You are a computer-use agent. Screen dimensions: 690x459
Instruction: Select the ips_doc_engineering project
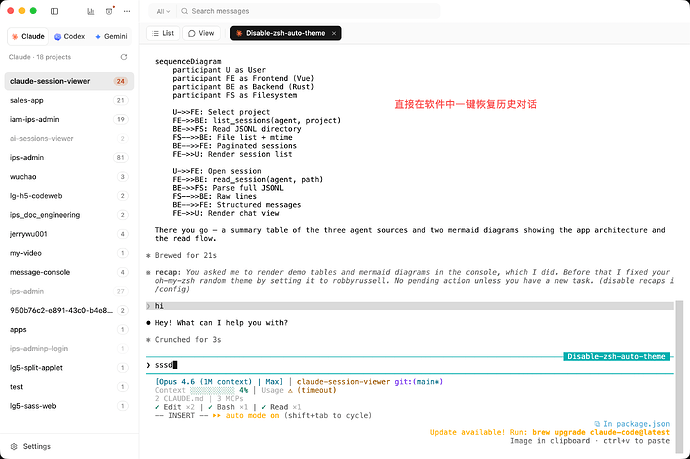click(69, 215)
